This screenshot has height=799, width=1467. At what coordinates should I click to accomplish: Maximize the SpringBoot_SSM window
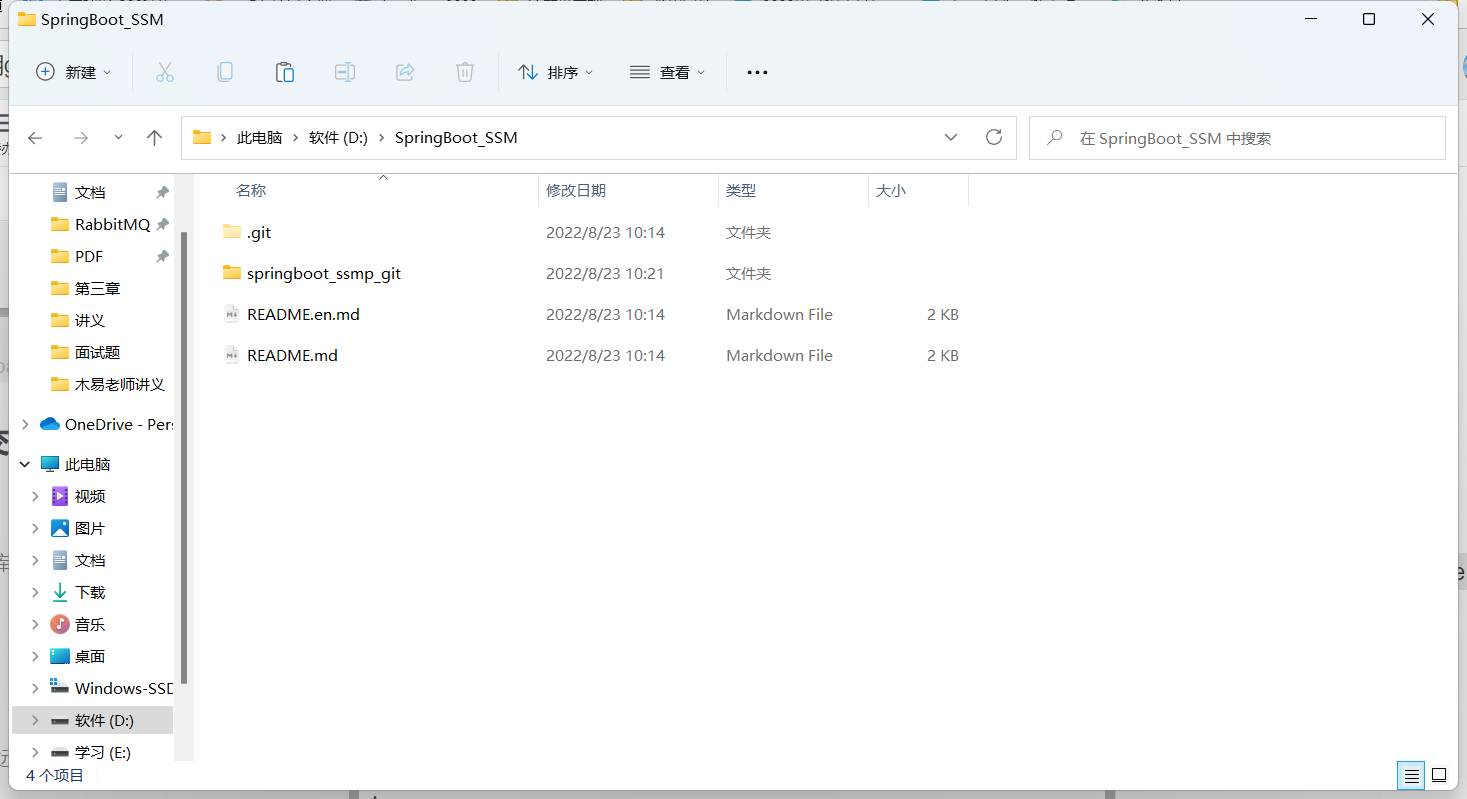click(1369, 20)
